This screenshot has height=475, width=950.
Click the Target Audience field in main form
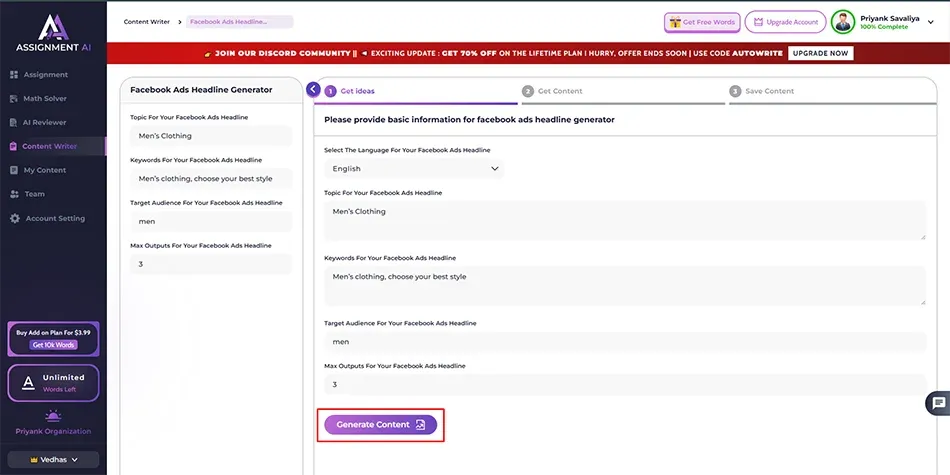(x=625, y=342)
